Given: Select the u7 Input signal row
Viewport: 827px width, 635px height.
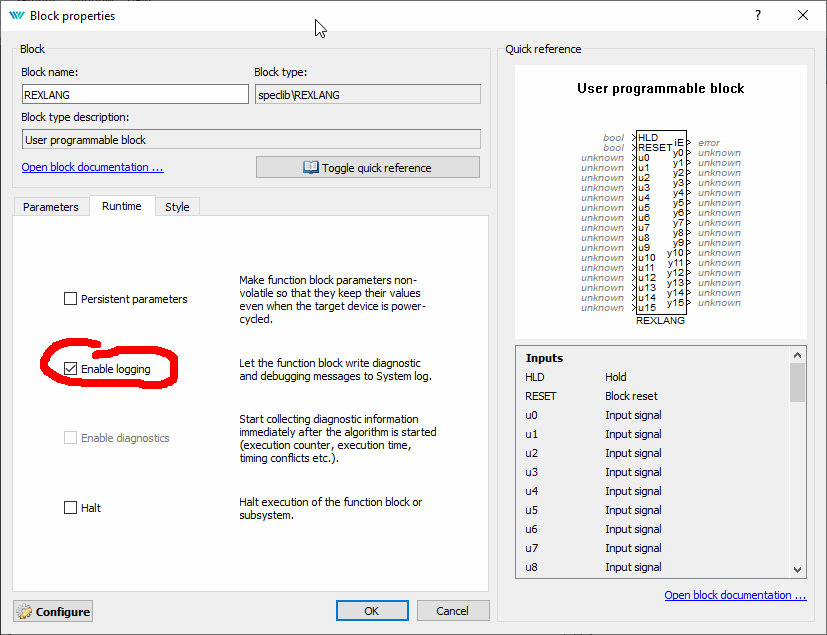Looking at the screenshot, I should tap(652, 548).
